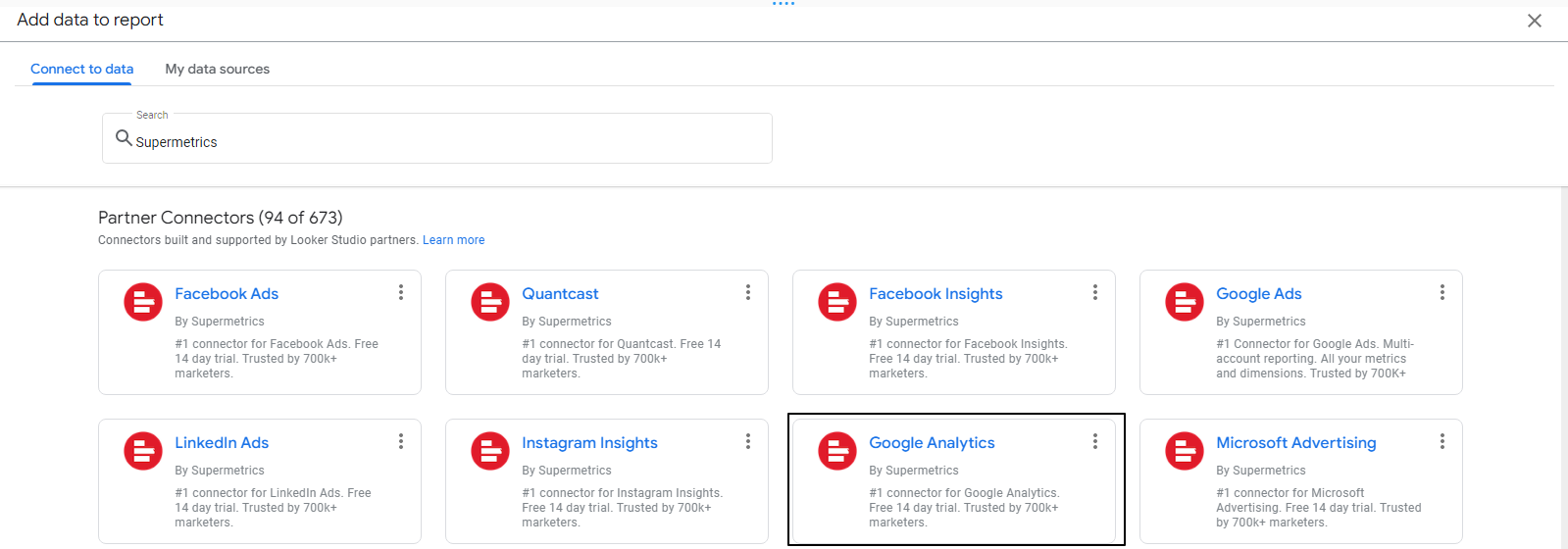Open the Learn more link
This screenshot has height=549, width=1568.
click(x=453, y=240)
